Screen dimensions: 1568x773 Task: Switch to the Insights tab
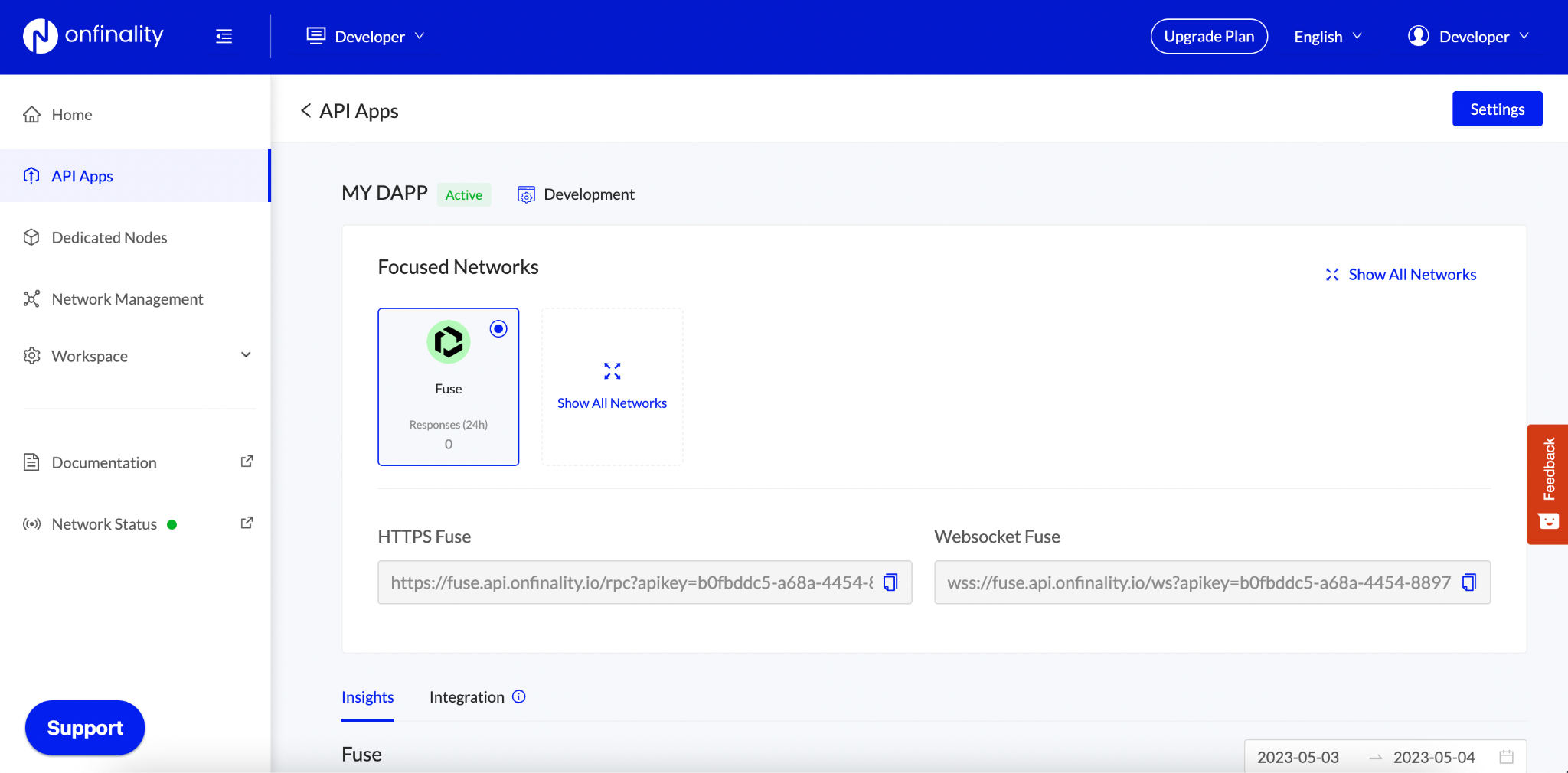[x=367, y=697]
